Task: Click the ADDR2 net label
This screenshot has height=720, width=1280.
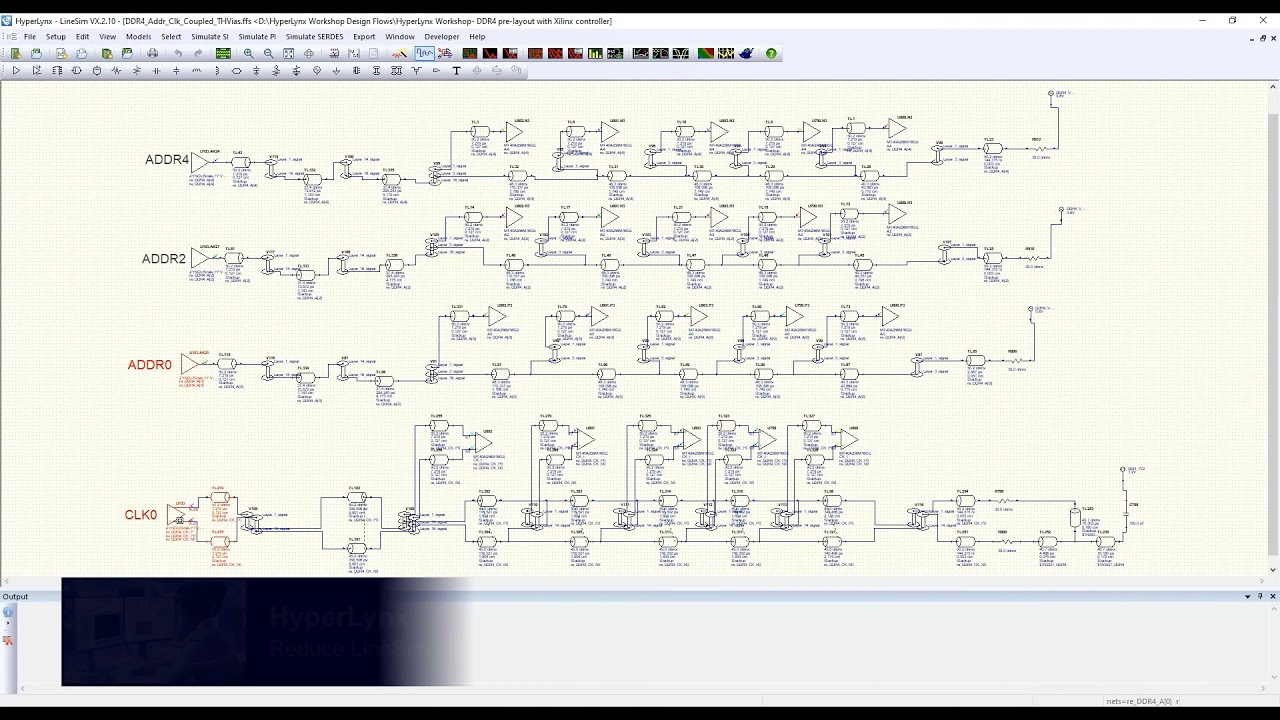Action: 164,258
